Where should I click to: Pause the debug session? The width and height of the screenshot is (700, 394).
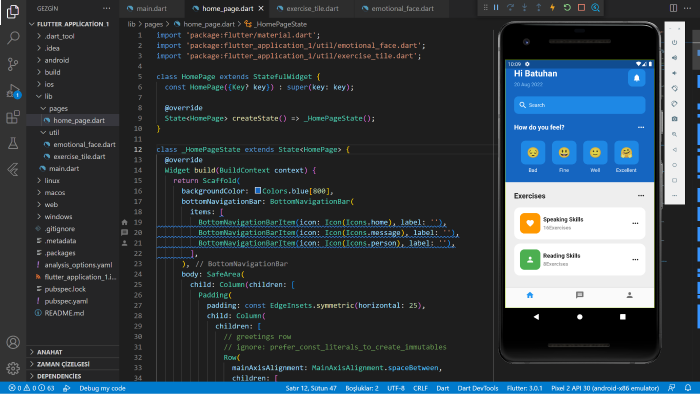(x=496, y=8)
